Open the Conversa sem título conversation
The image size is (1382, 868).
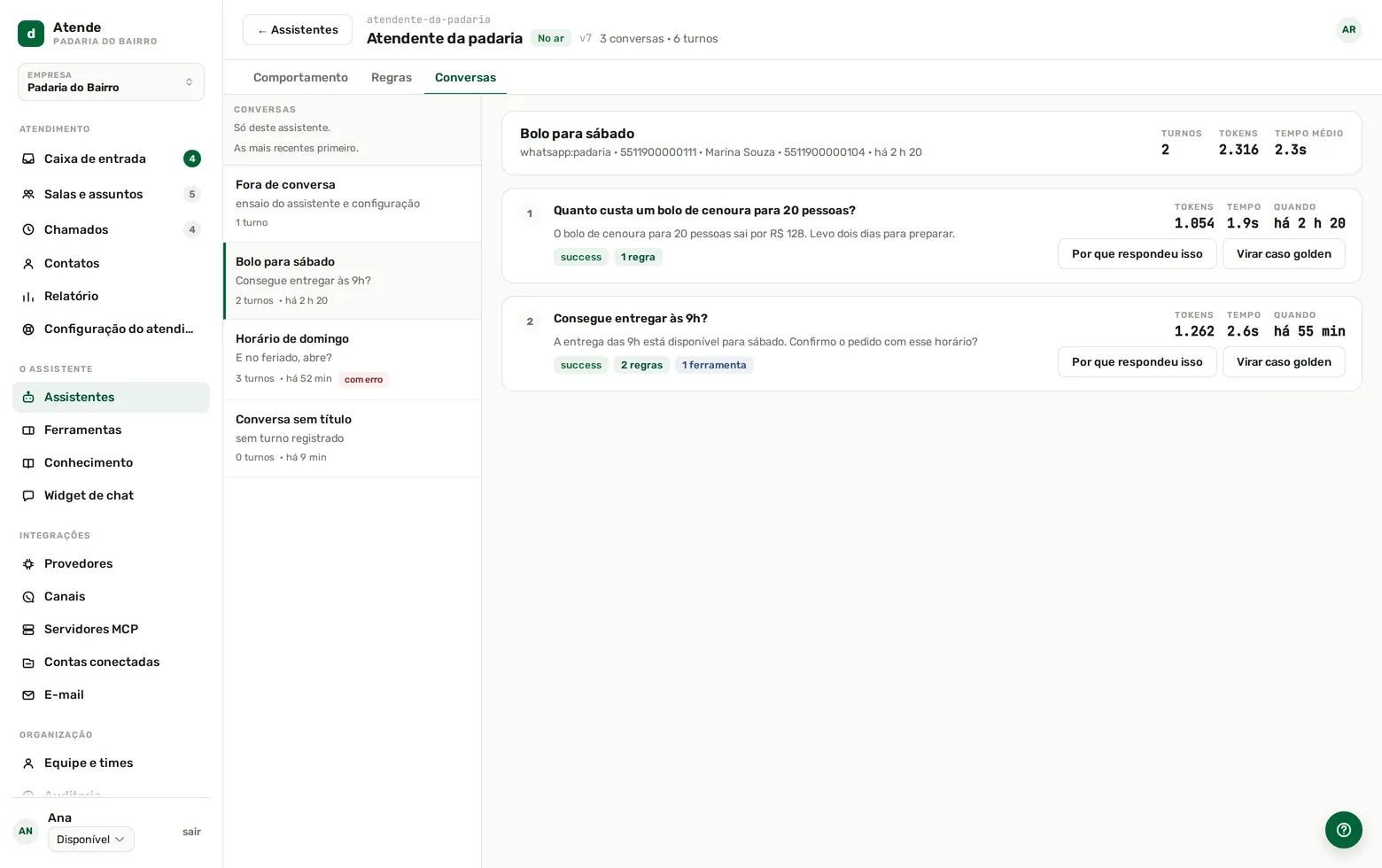tap(353, 438)
